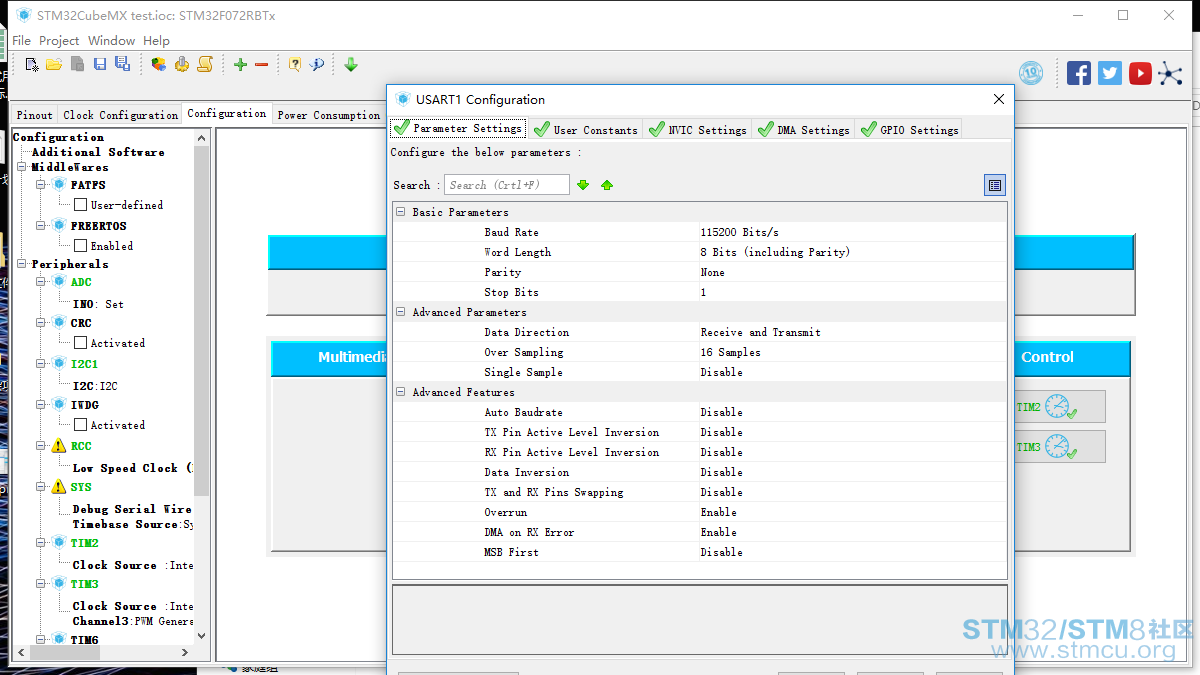Open the NVIC Settings tab

pos(698,129)
